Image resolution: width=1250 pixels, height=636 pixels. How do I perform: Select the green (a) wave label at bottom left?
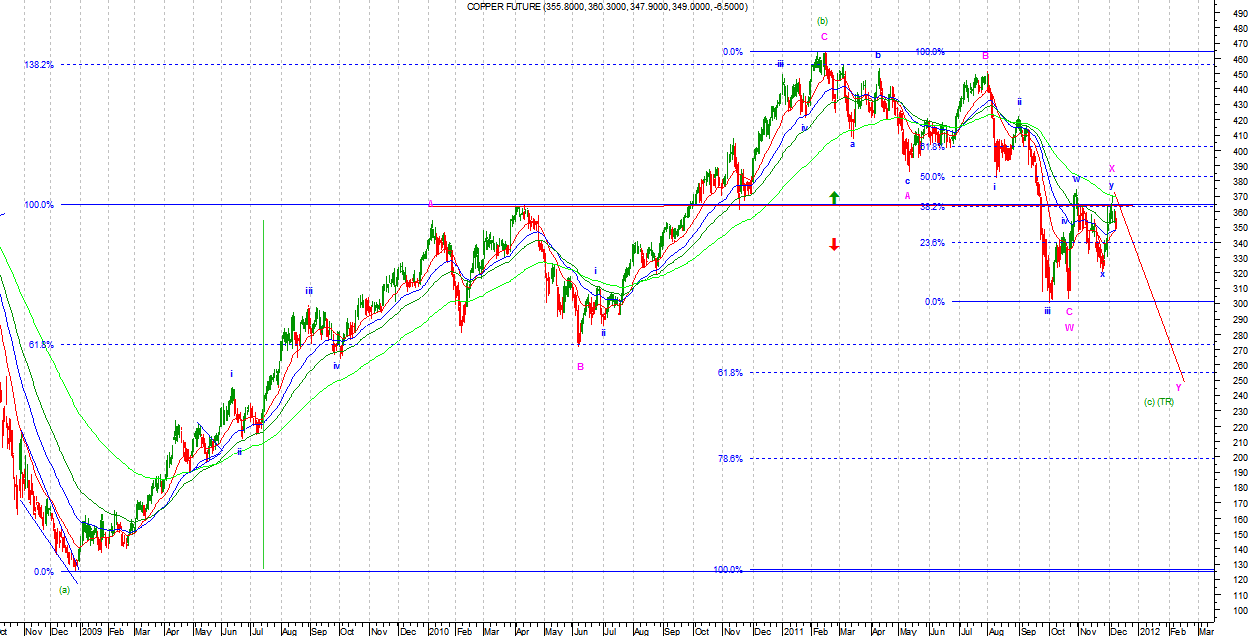pyautogui.click(x=64, y=590)
